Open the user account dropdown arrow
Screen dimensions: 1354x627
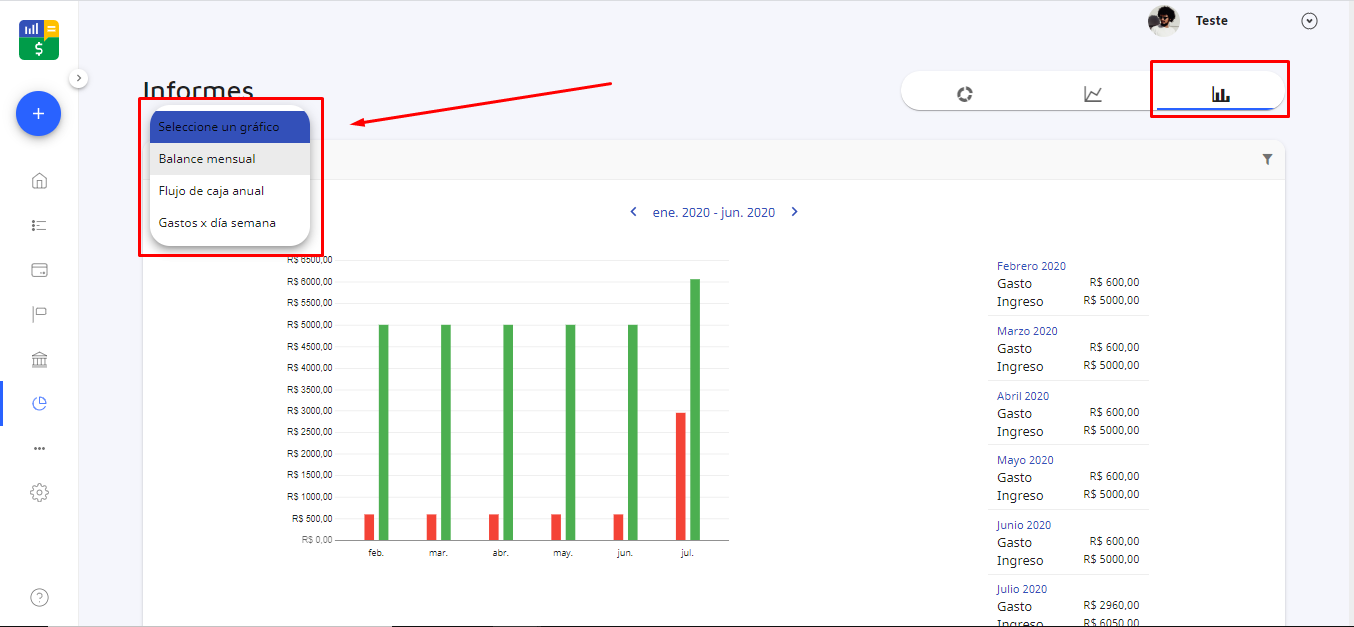[1309, 21]
